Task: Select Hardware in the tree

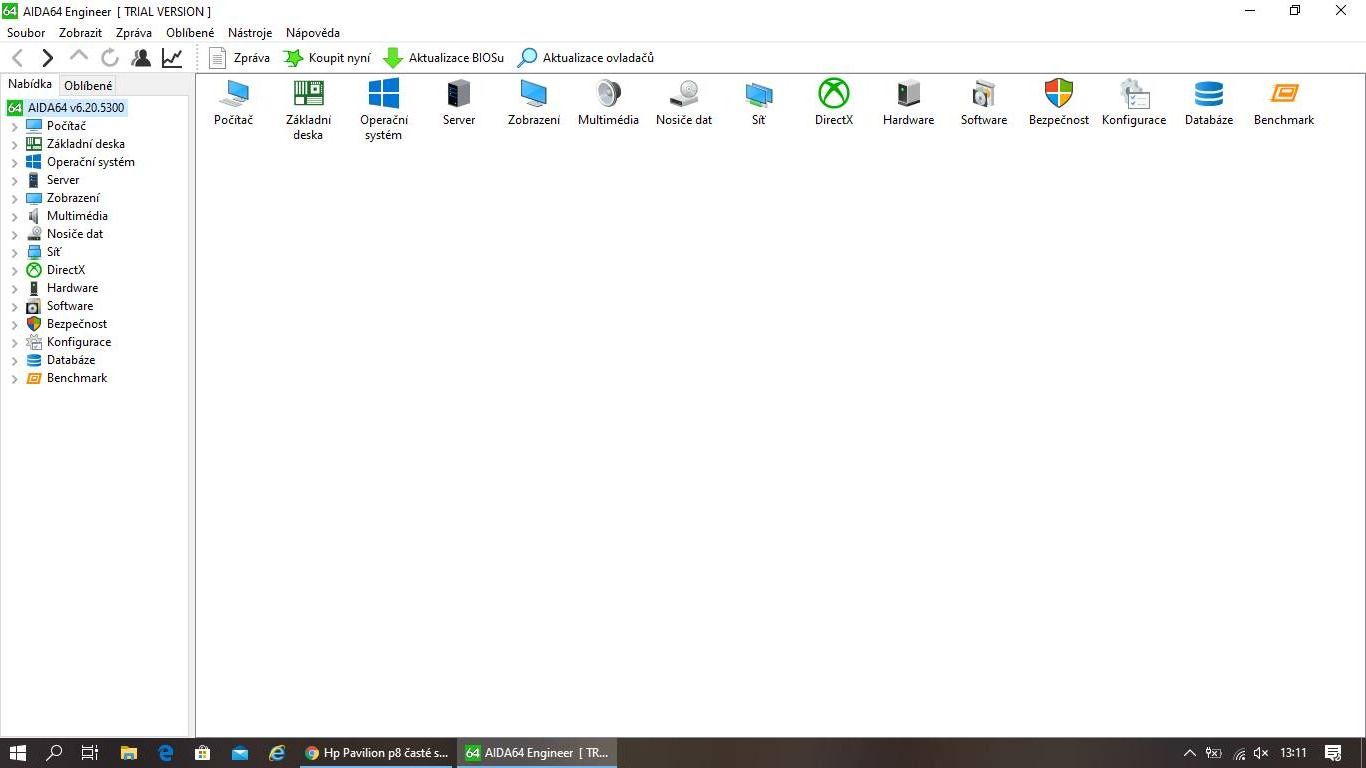Action: pyautogui.click(x=72, y=288)
